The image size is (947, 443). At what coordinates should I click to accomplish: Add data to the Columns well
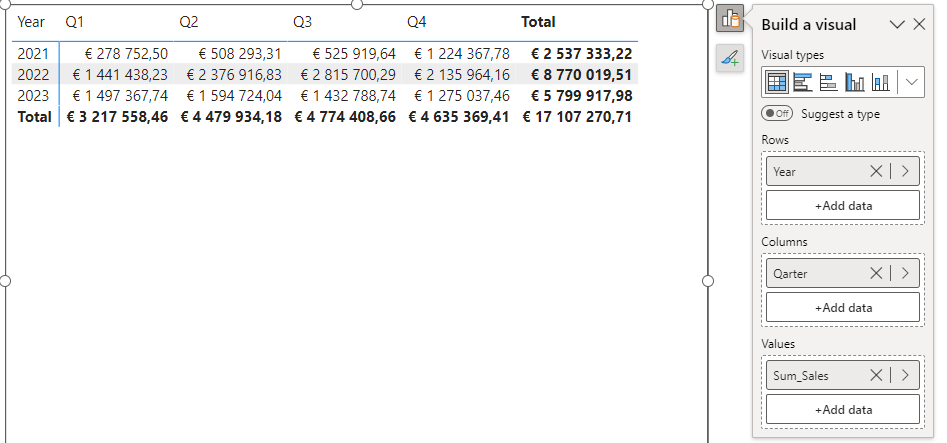(843, 308)
